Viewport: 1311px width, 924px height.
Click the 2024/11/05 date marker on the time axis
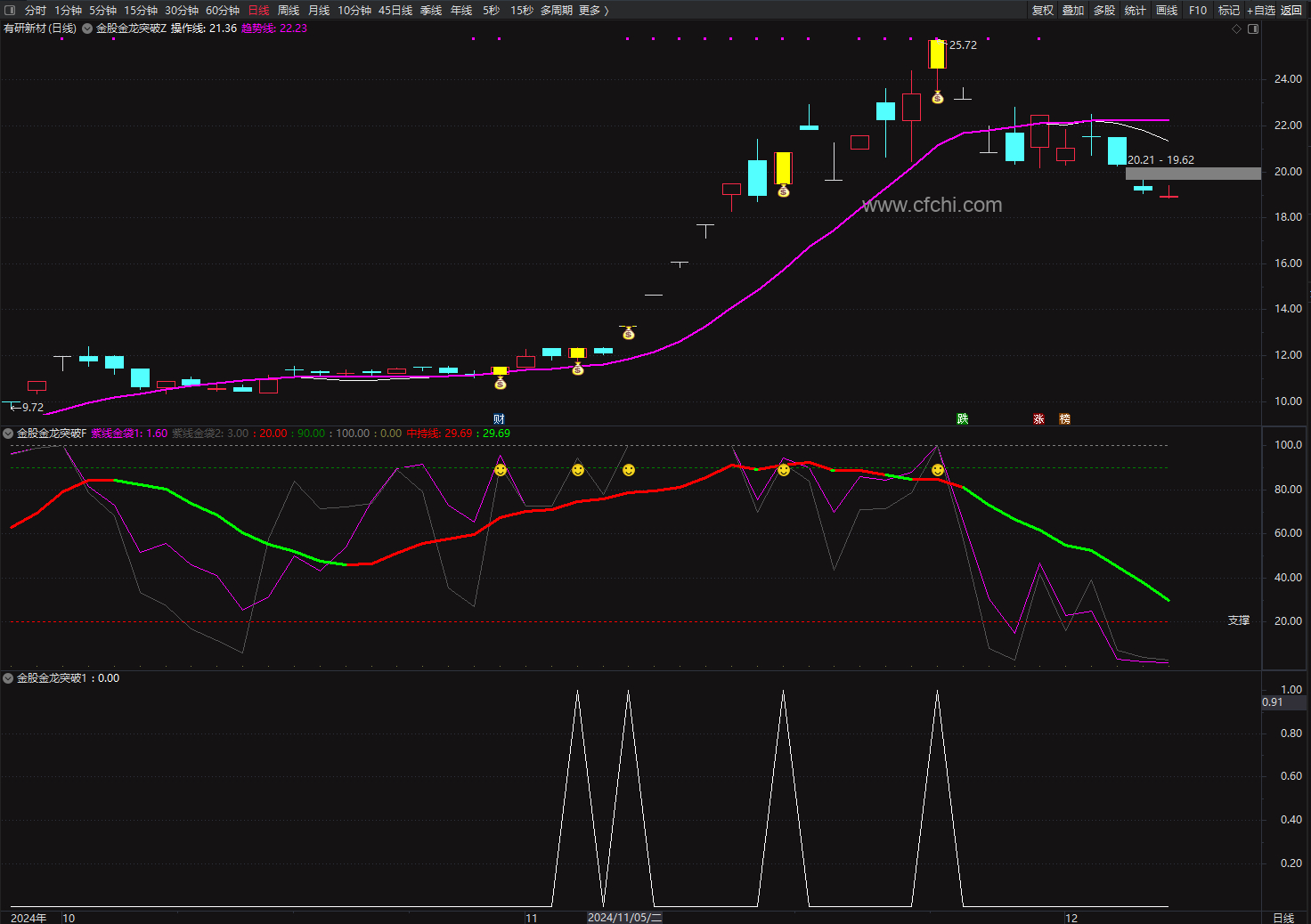pyautogui.click(x=624, y=918)
